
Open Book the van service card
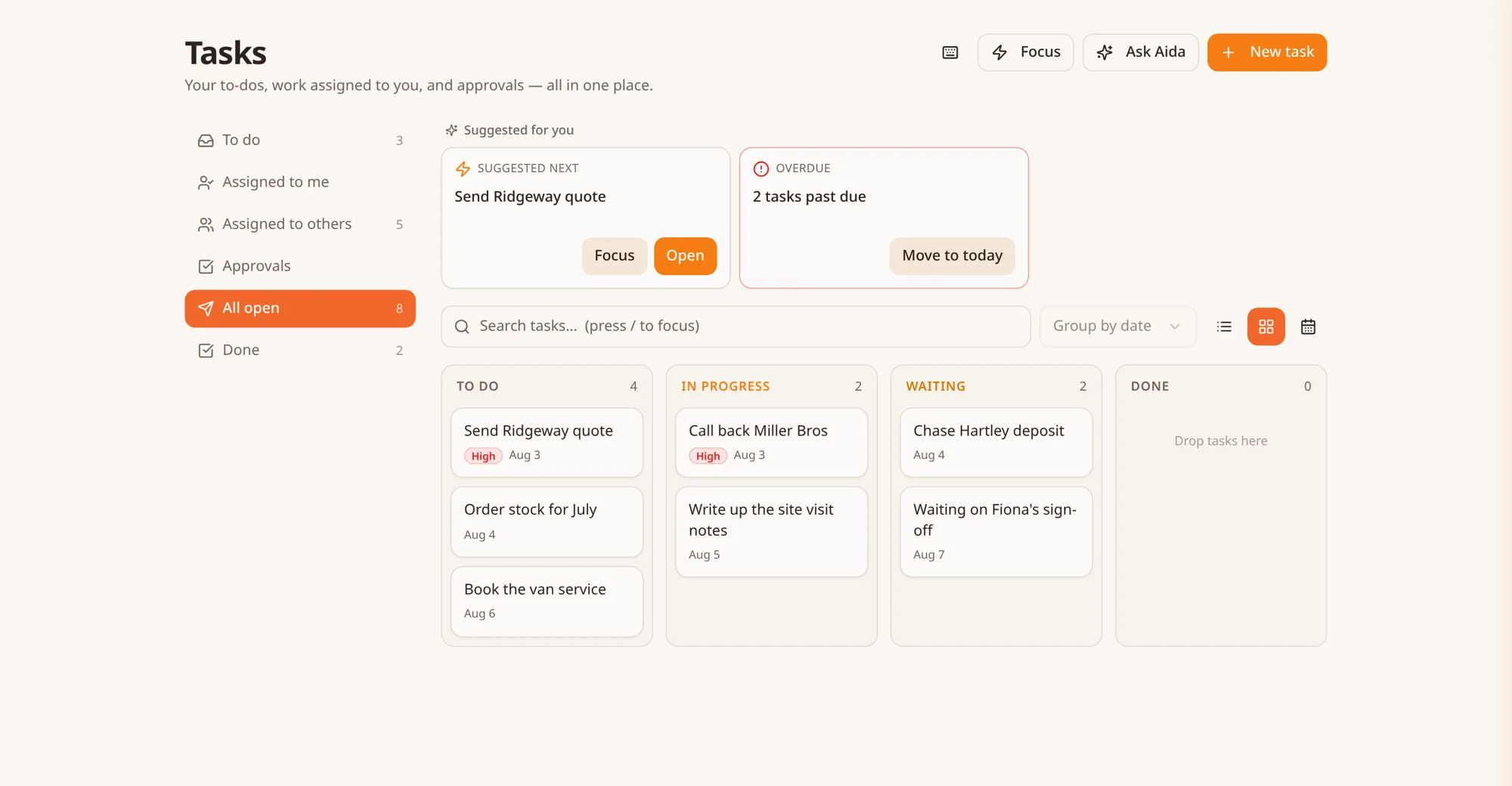547,601
